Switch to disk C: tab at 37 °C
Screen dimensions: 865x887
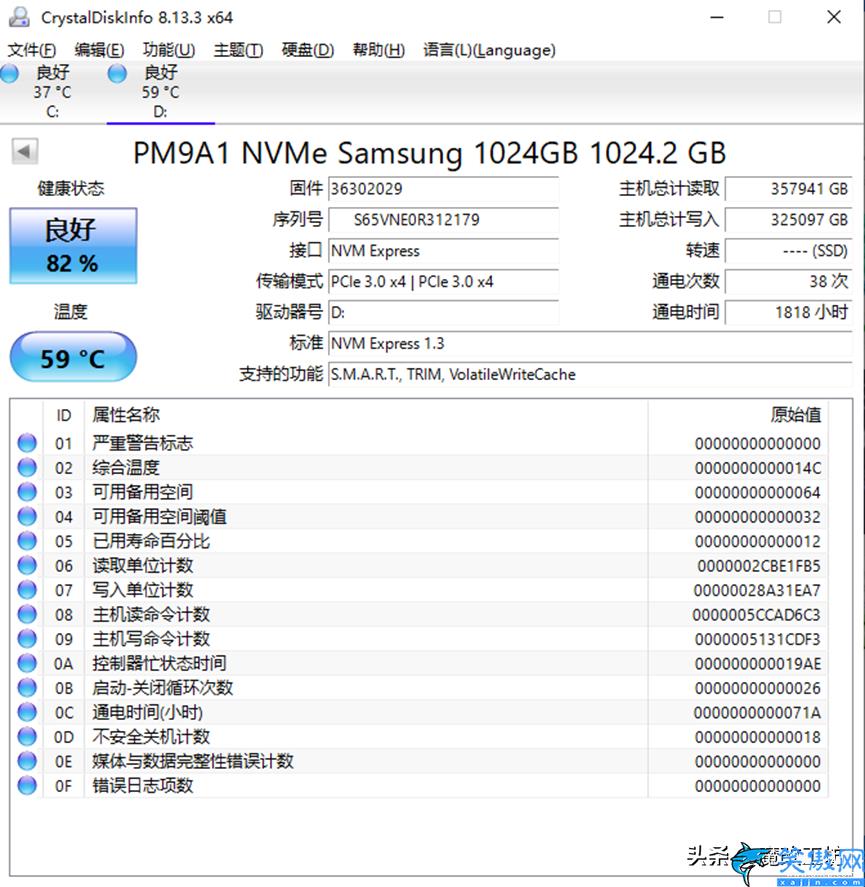[52, 91]
